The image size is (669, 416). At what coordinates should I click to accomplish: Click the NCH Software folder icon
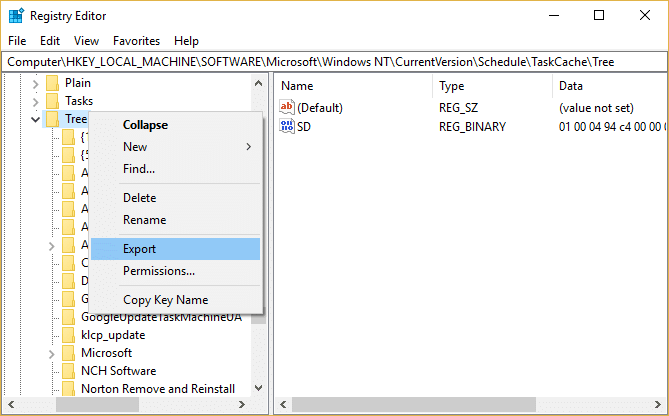(68, 371)
